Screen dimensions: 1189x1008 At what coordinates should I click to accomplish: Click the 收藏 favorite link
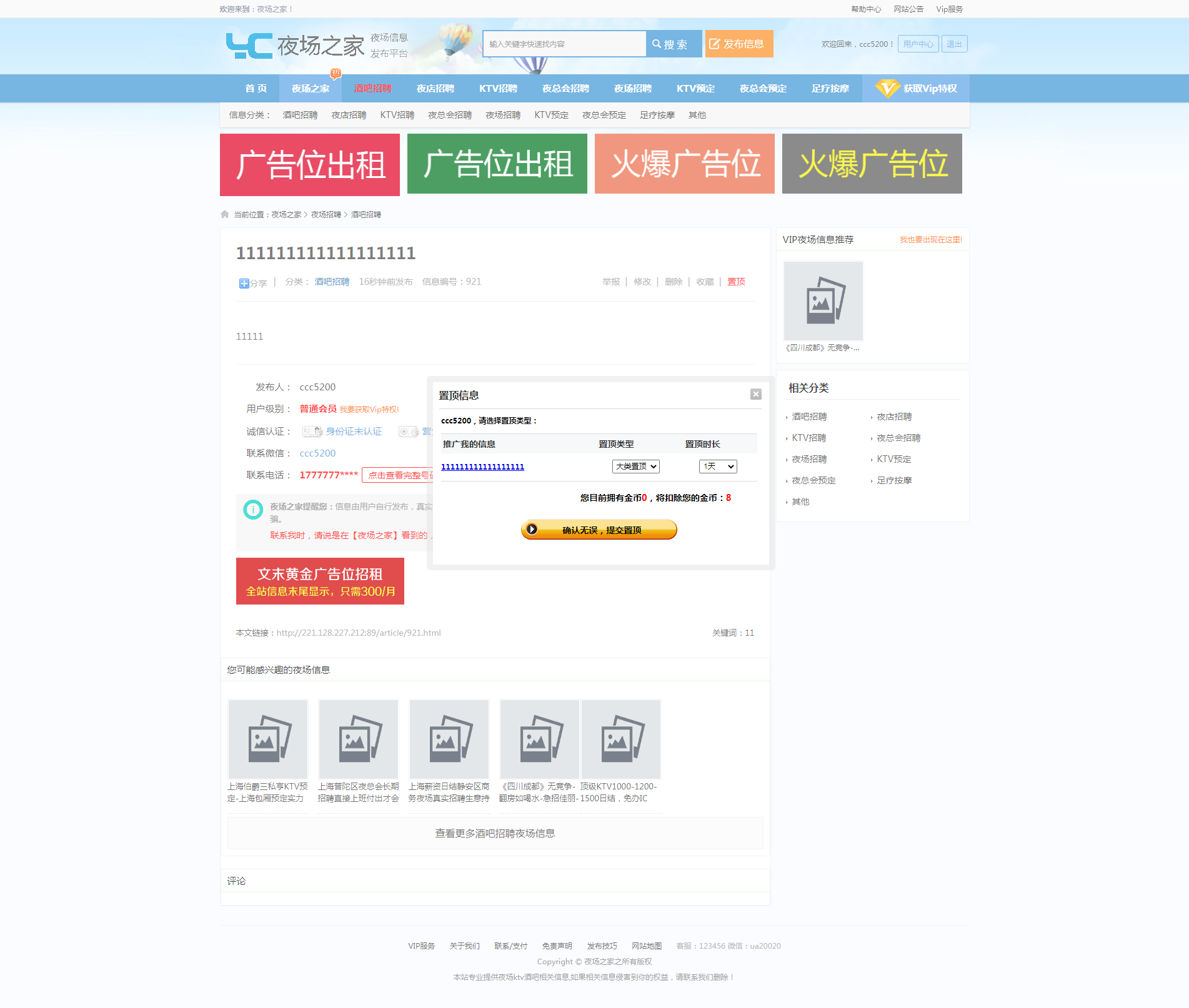705,282
